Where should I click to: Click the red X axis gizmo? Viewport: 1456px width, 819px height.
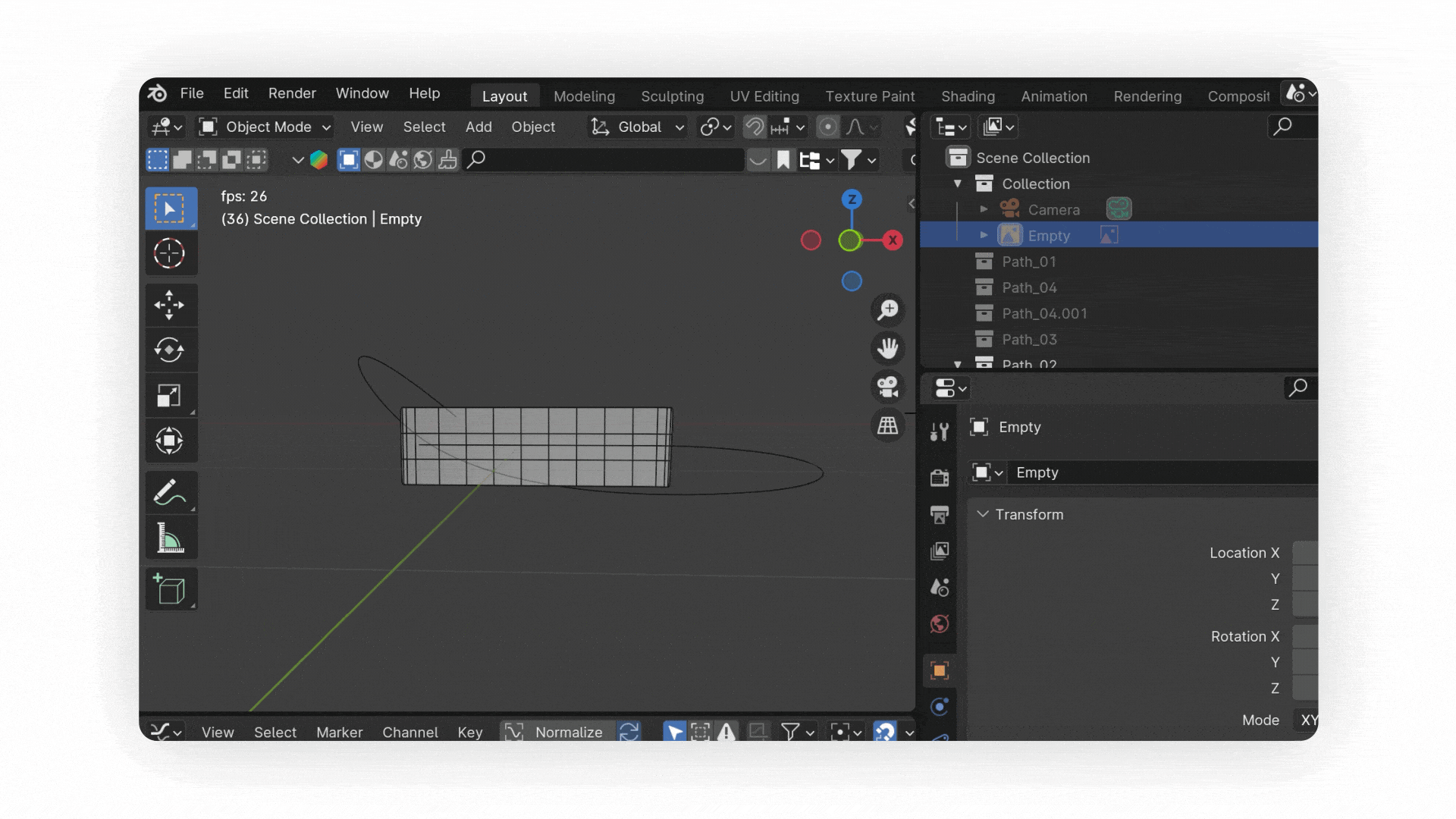893,240
